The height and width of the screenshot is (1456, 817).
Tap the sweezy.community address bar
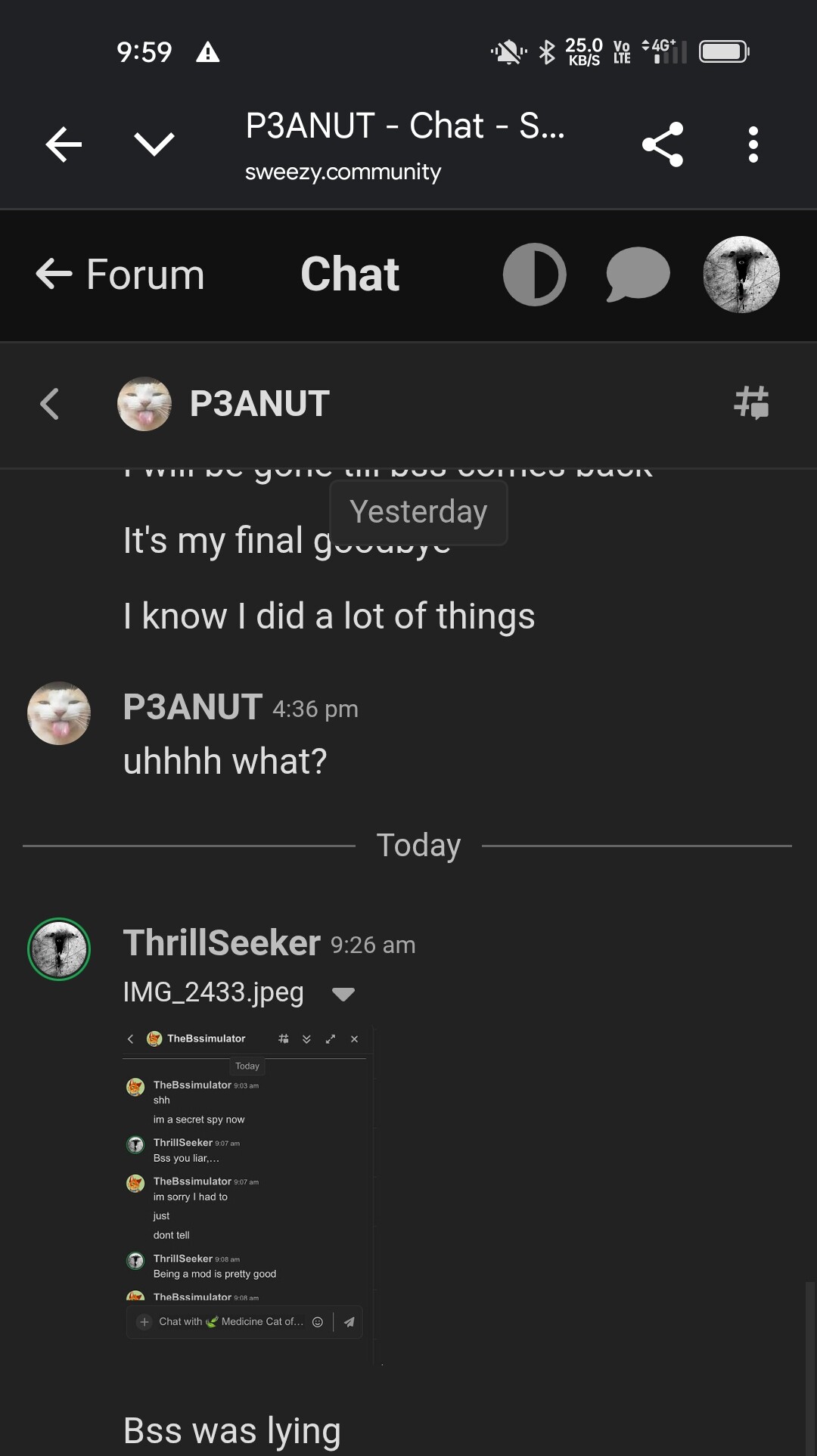(343, 172)
